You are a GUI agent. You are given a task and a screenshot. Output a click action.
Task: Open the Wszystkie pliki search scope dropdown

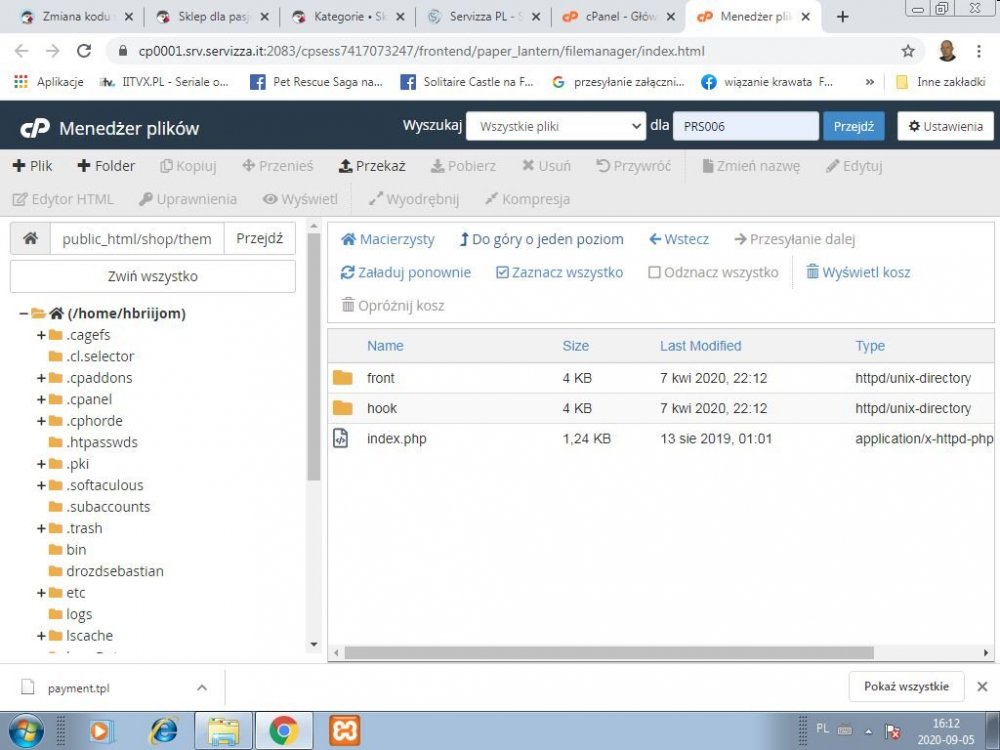coord(556,126)
